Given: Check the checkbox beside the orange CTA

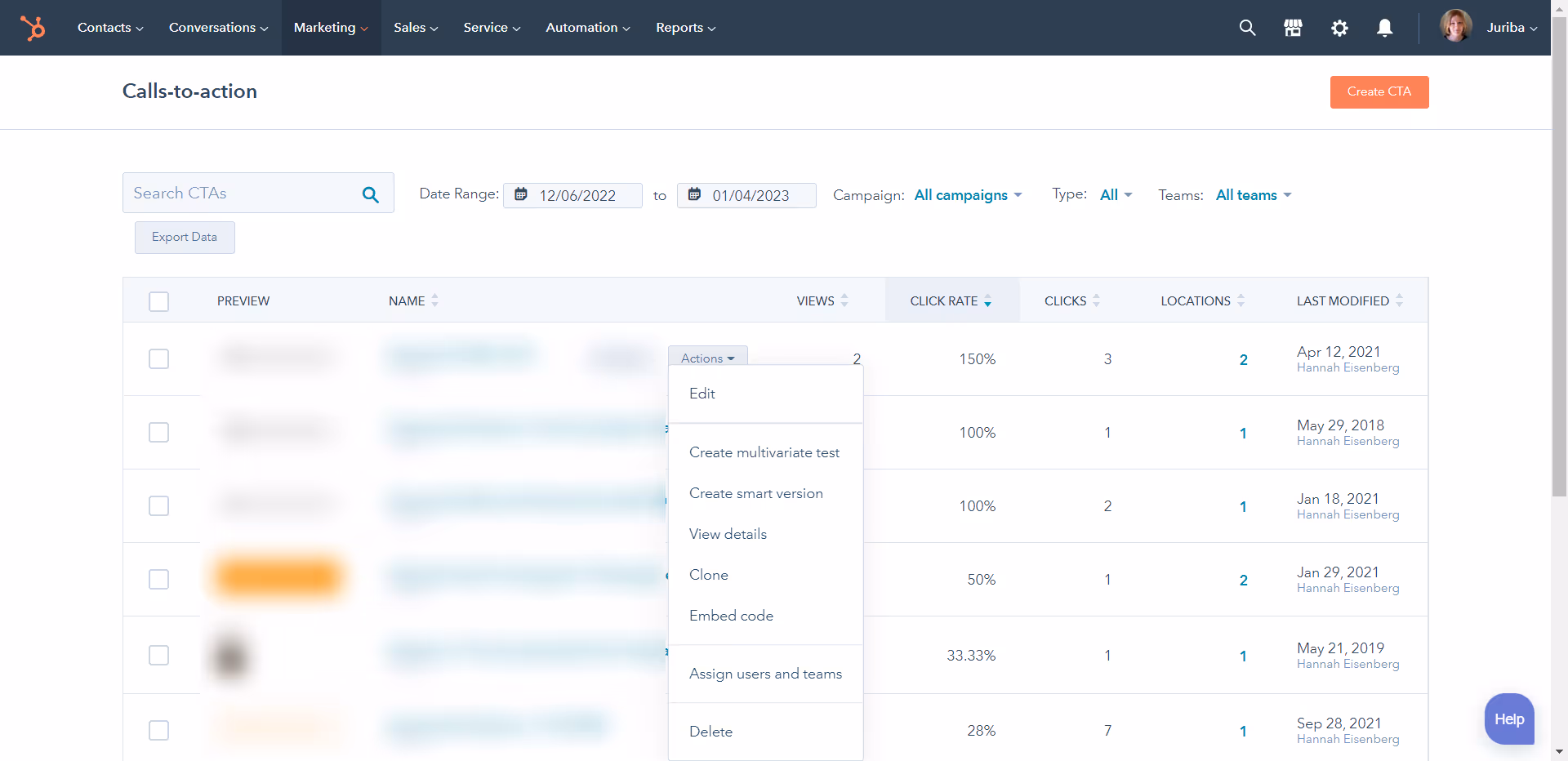Looking at the screenshot, I should point(158,580).
